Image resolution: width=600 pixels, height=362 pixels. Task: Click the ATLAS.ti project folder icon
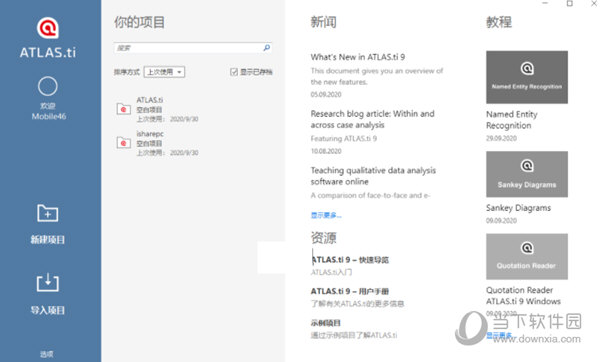(123, 109)
